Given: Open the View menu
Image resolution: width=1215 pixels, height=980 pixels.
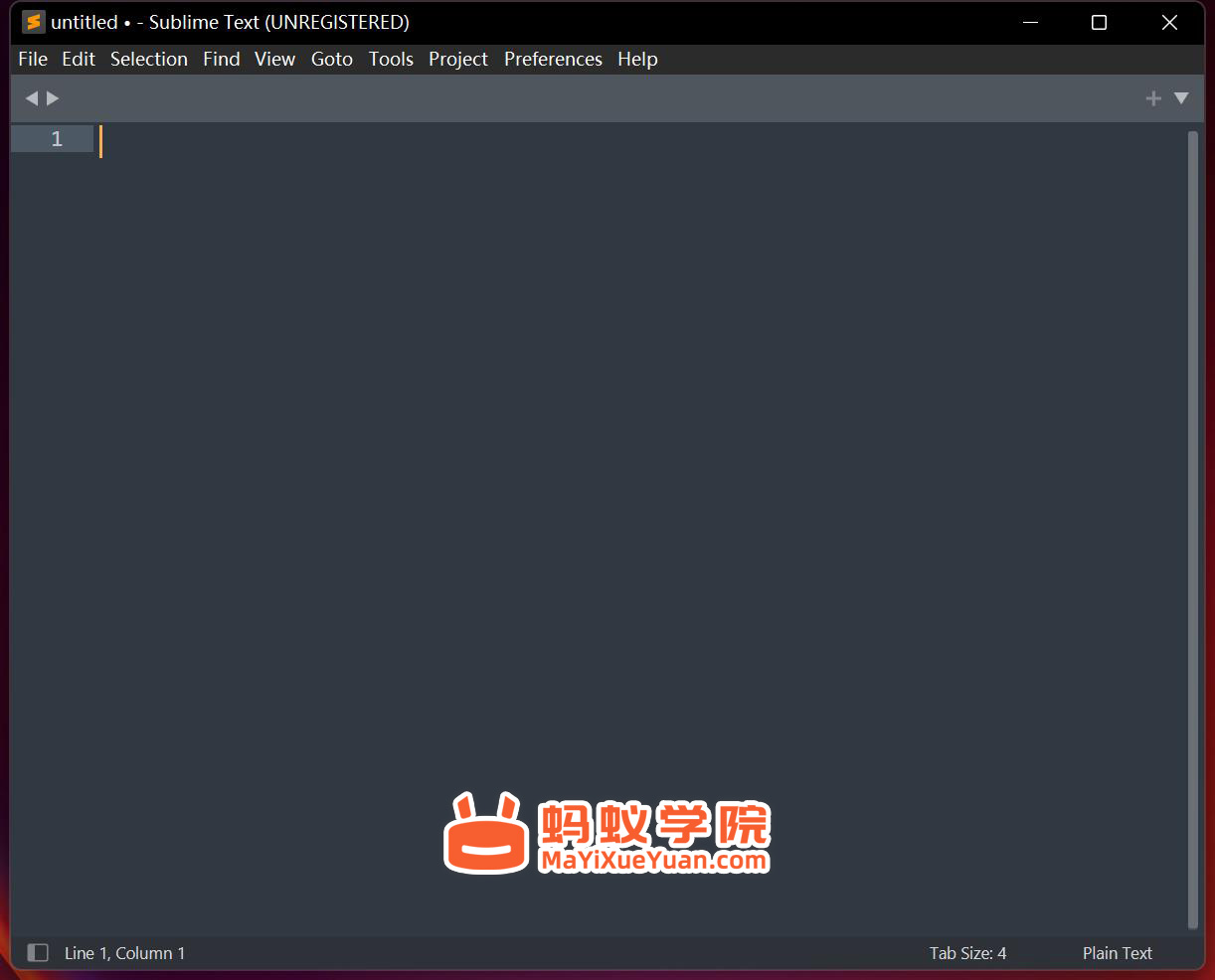Looking at the screenshot, I should 274,60.
